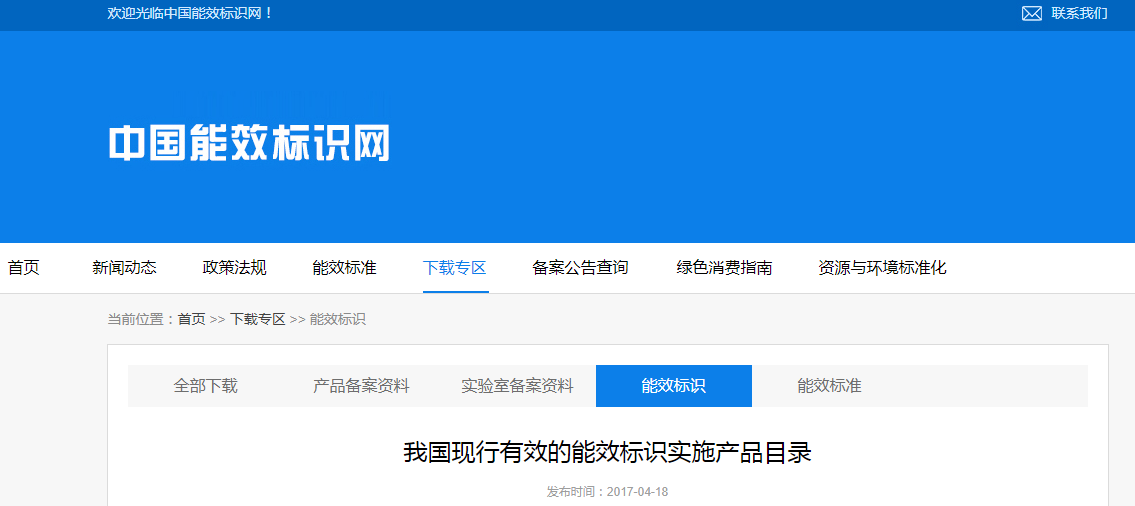The image size is (1135, 506).
Task: Switch to the 全部下载 tab
Action: 206,386
